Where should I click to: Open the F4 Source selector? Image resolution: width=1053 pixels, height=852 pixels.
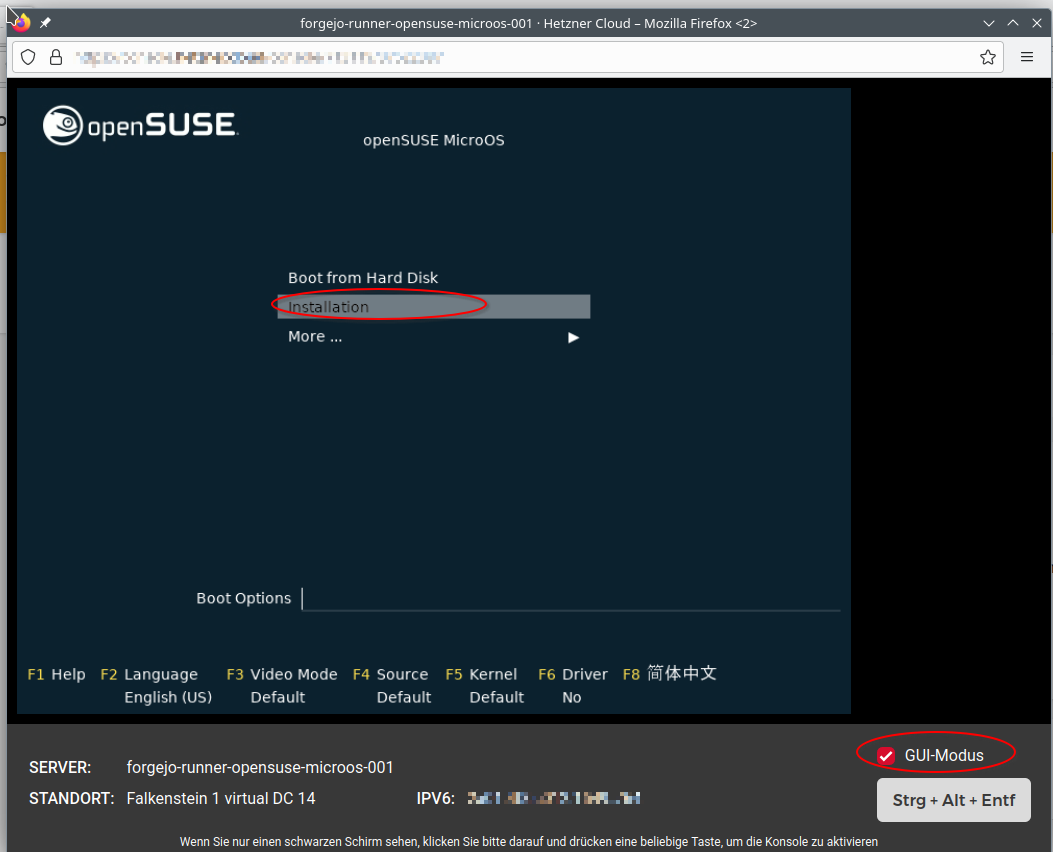[x=390, y=674]
